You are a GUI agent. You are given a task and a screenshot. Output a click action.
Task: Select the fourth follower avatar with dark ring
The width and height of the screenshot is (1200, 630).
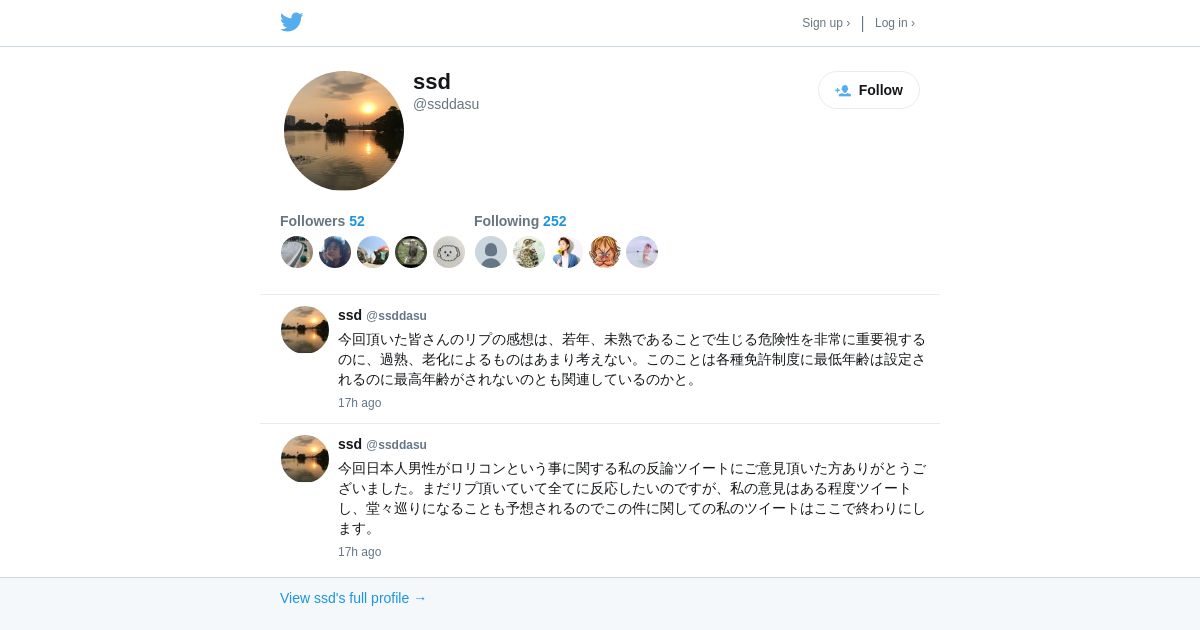coord(411,252)
